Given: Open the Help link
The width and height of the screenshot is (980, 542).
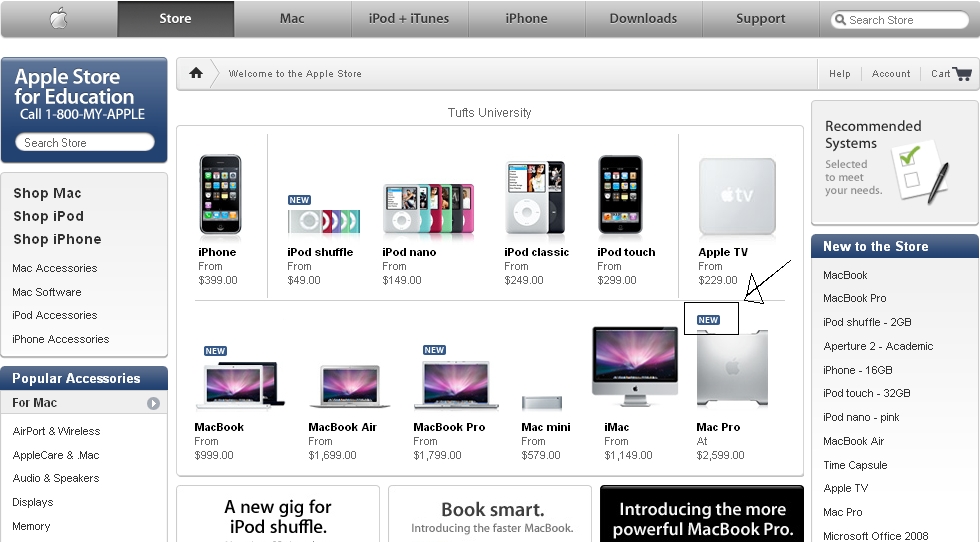Looking at the screenshot, I should 840,74.
